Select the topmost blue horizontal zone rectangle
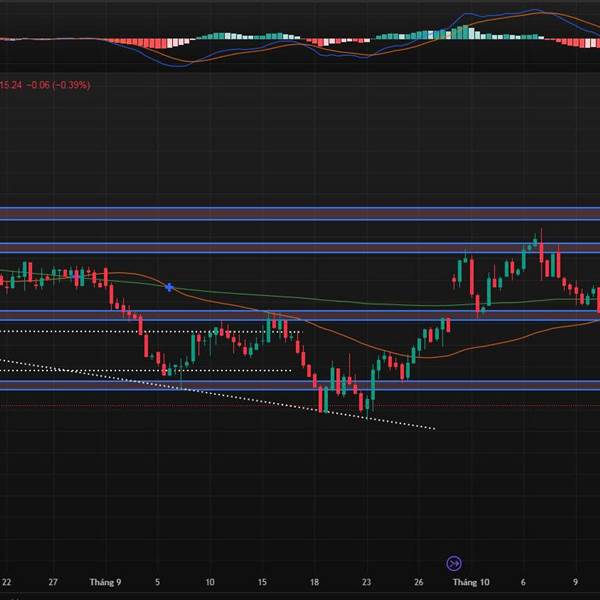This screenshot has width=600, height=600. pos(300,213)
